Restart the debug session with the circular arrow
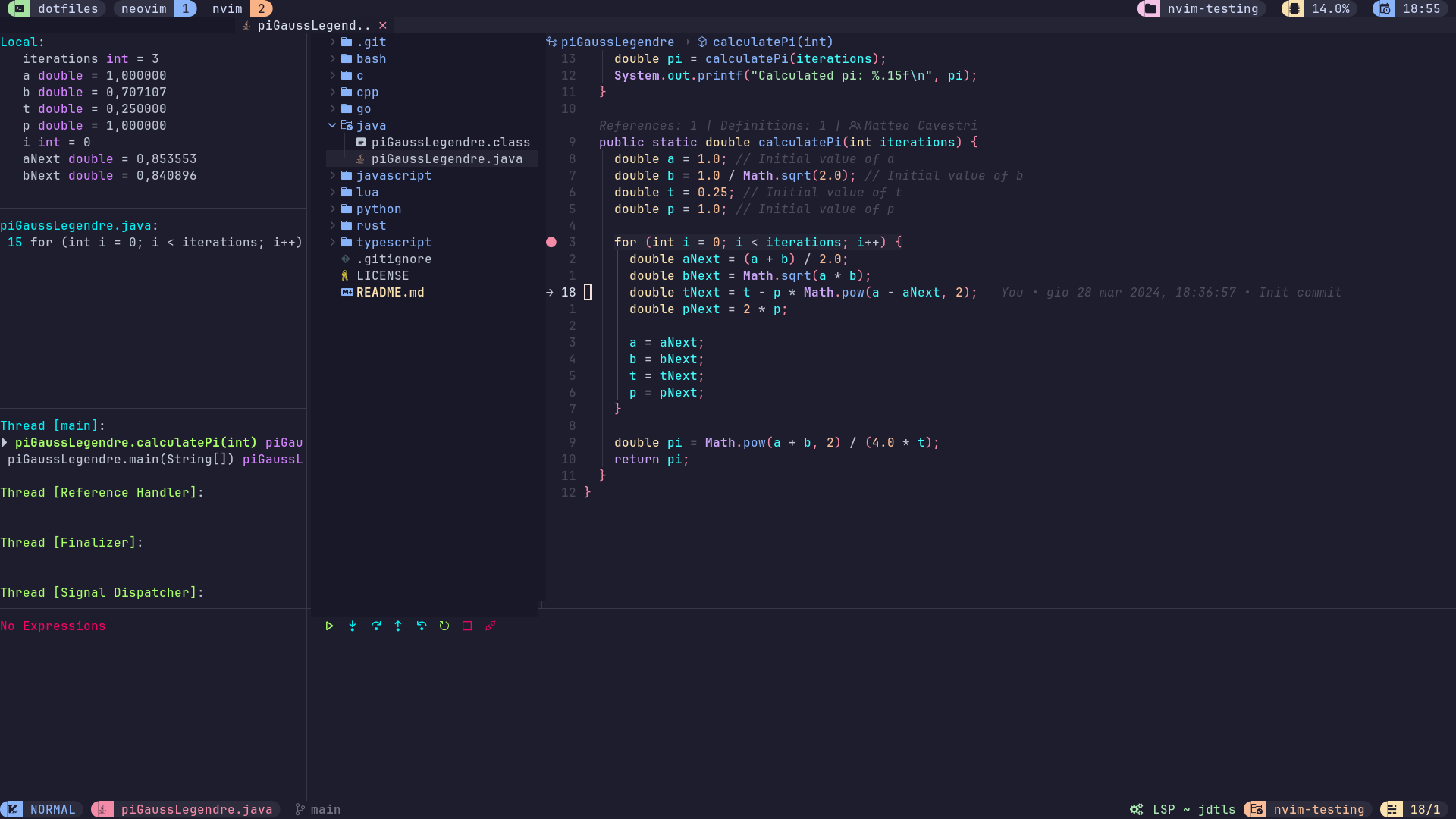The width and height of the screenshot is (1456, 819). click(x=444, y=626)
